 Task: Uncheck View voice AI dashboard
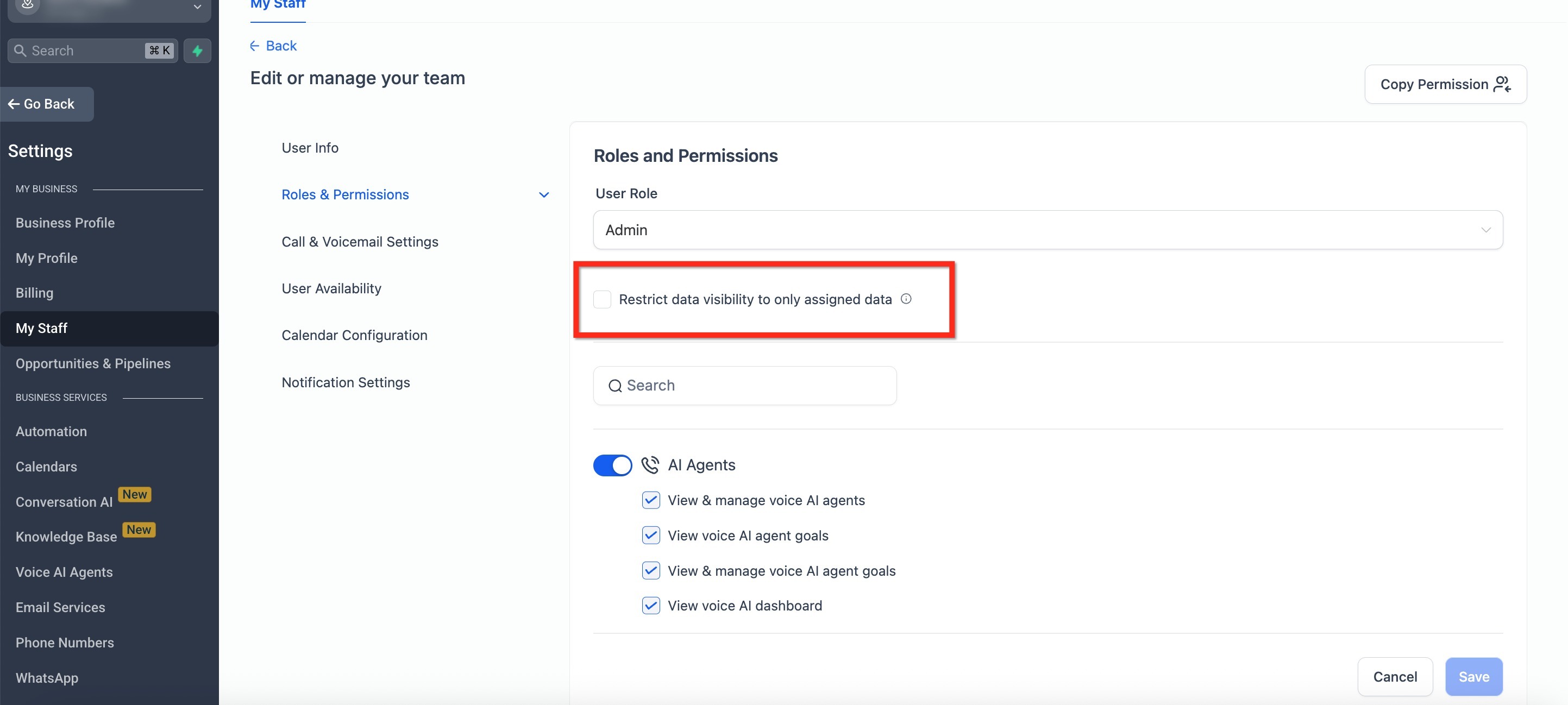[651, 606]
